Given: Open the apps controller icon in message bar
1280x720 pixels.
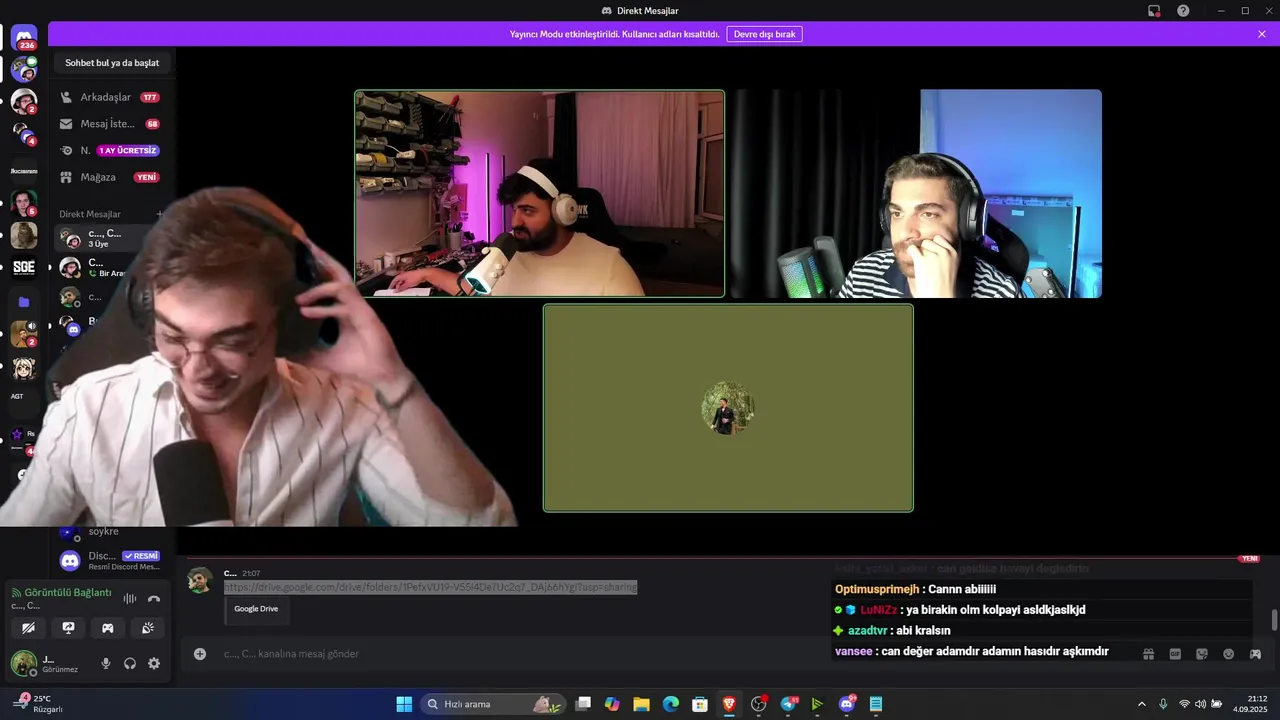Looking at the screenshot, I should click(1255, 654).
